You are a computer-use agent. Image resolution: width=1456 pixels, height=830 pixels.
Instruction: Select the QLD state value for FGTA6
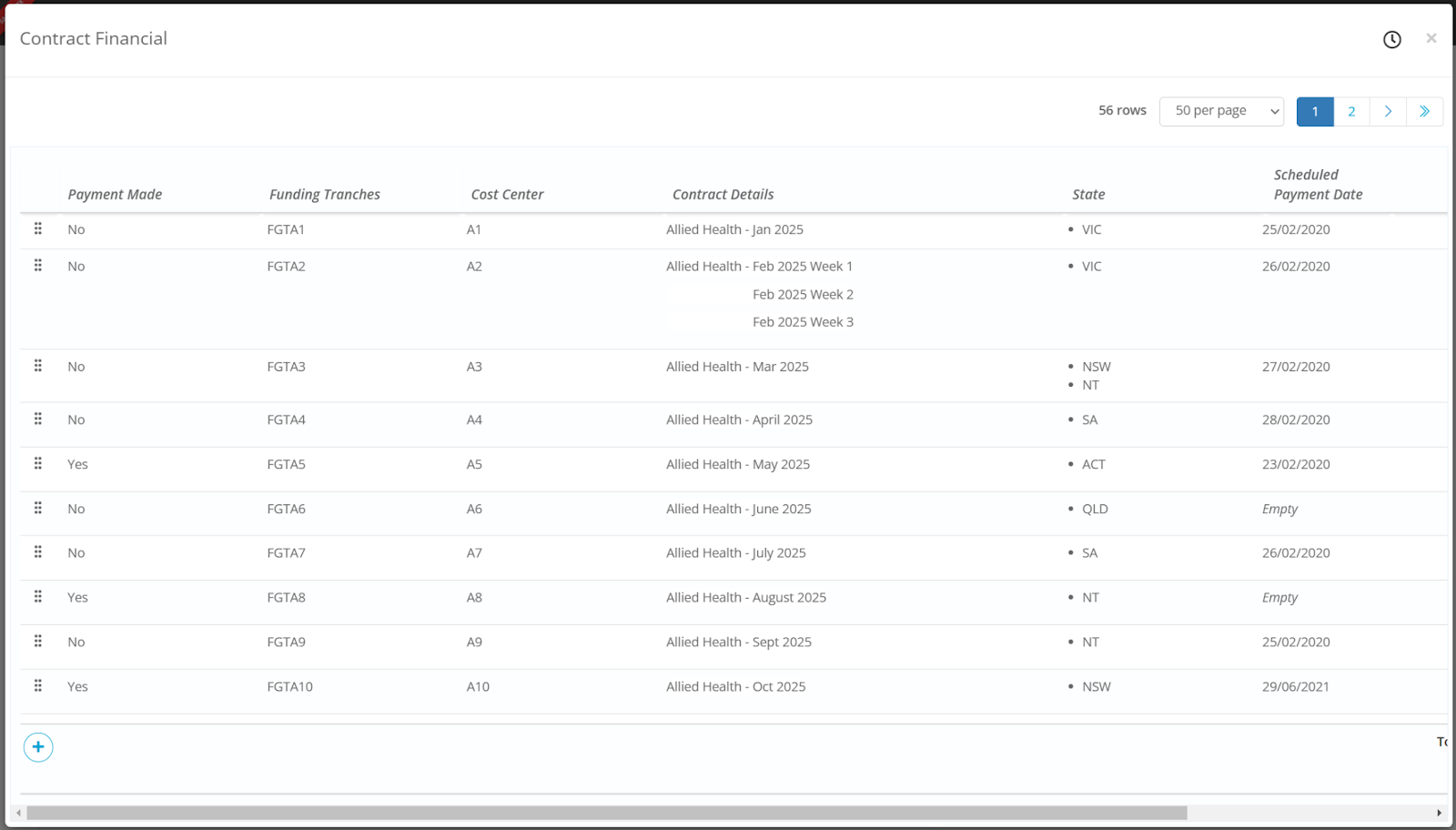[1094, 508]
